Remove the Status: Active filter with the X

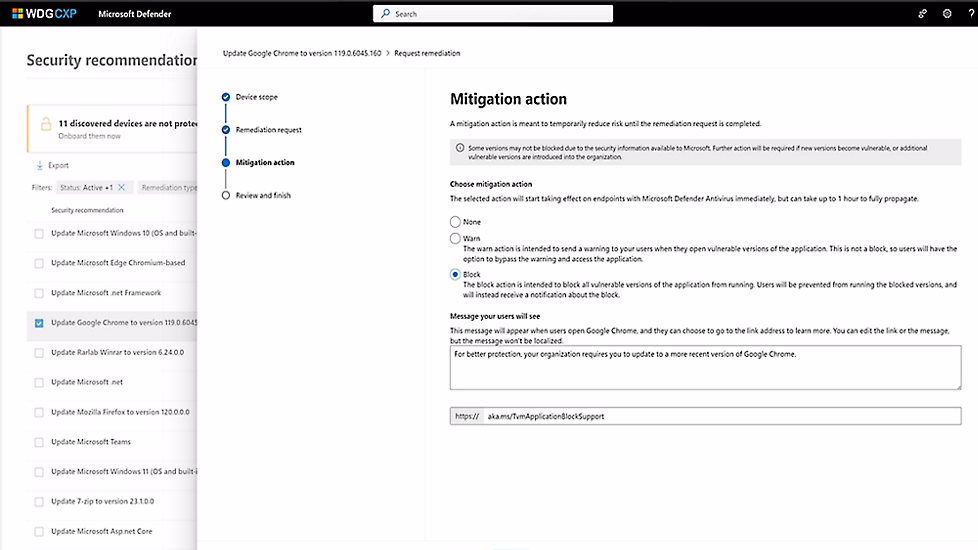pos(122,187)
